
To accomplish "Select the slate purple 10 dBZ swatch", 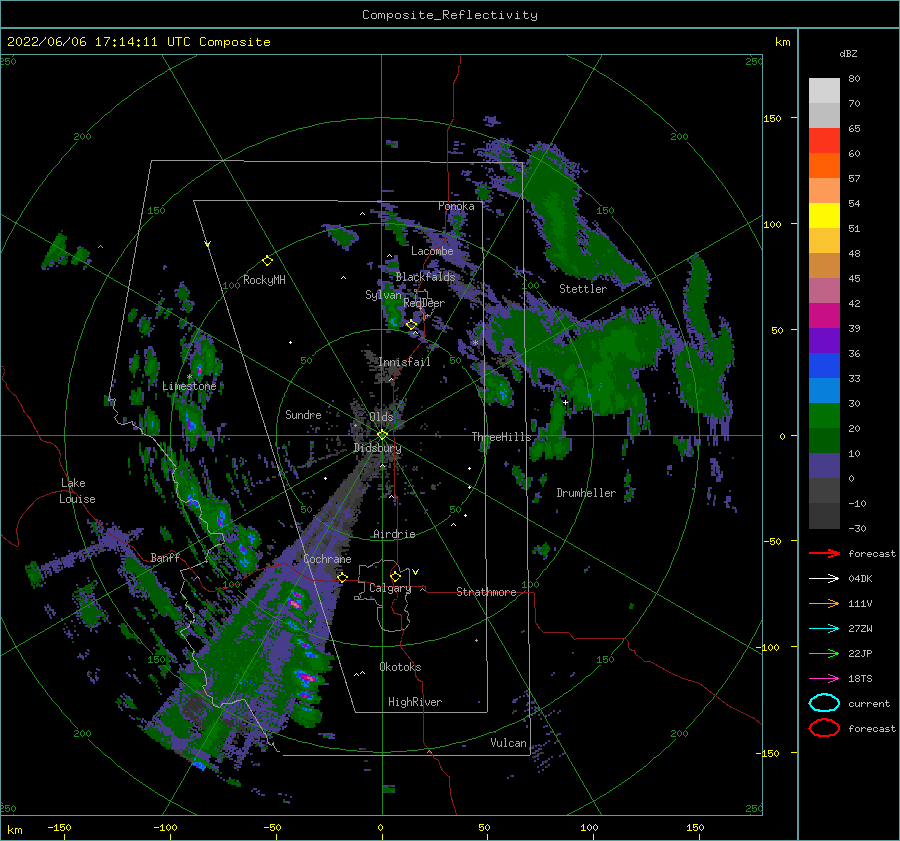I will click(824, 466).
